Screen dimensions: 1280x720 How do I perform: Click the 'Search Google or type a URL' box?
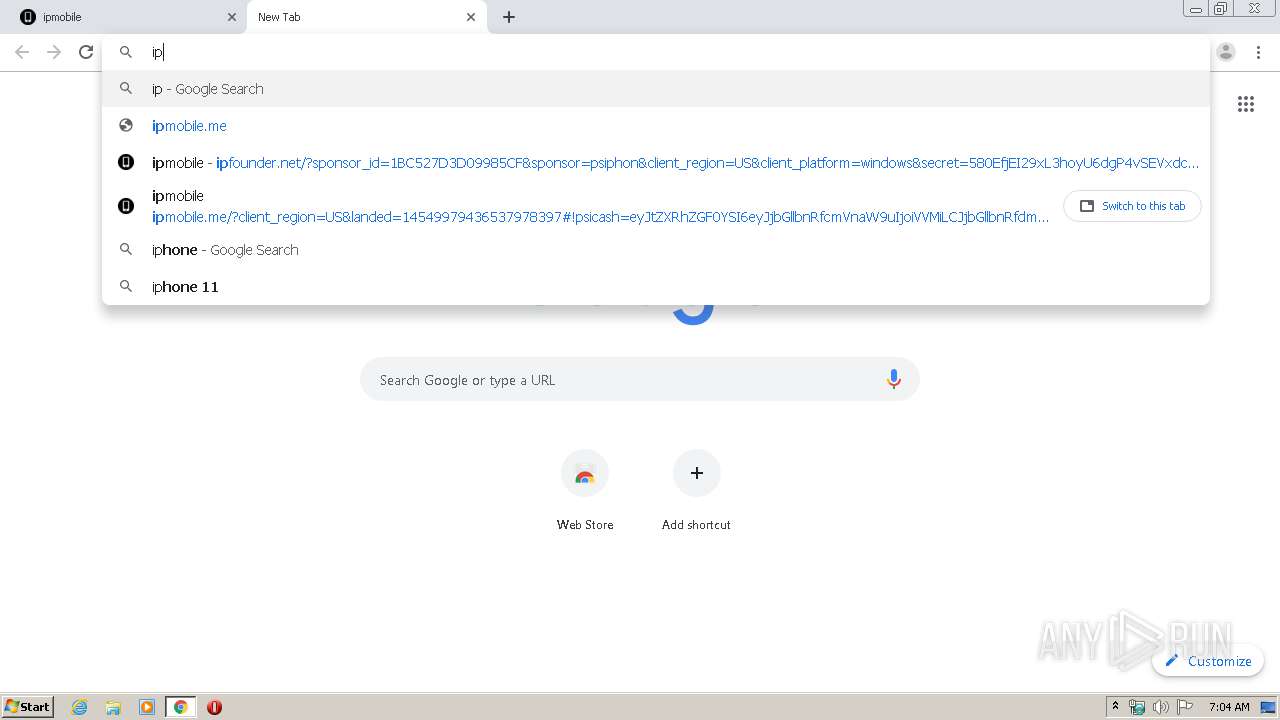coord(640,380)
